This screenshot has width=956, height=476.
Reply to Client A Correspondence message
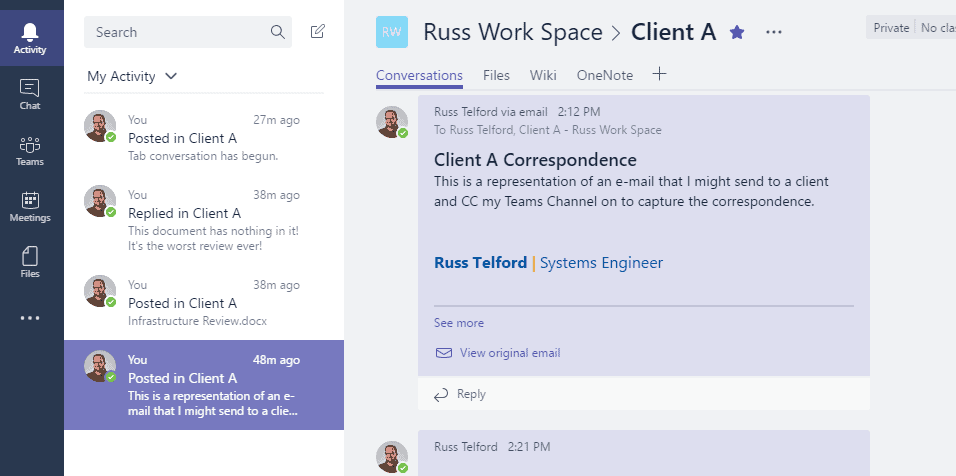click(460, 394)
